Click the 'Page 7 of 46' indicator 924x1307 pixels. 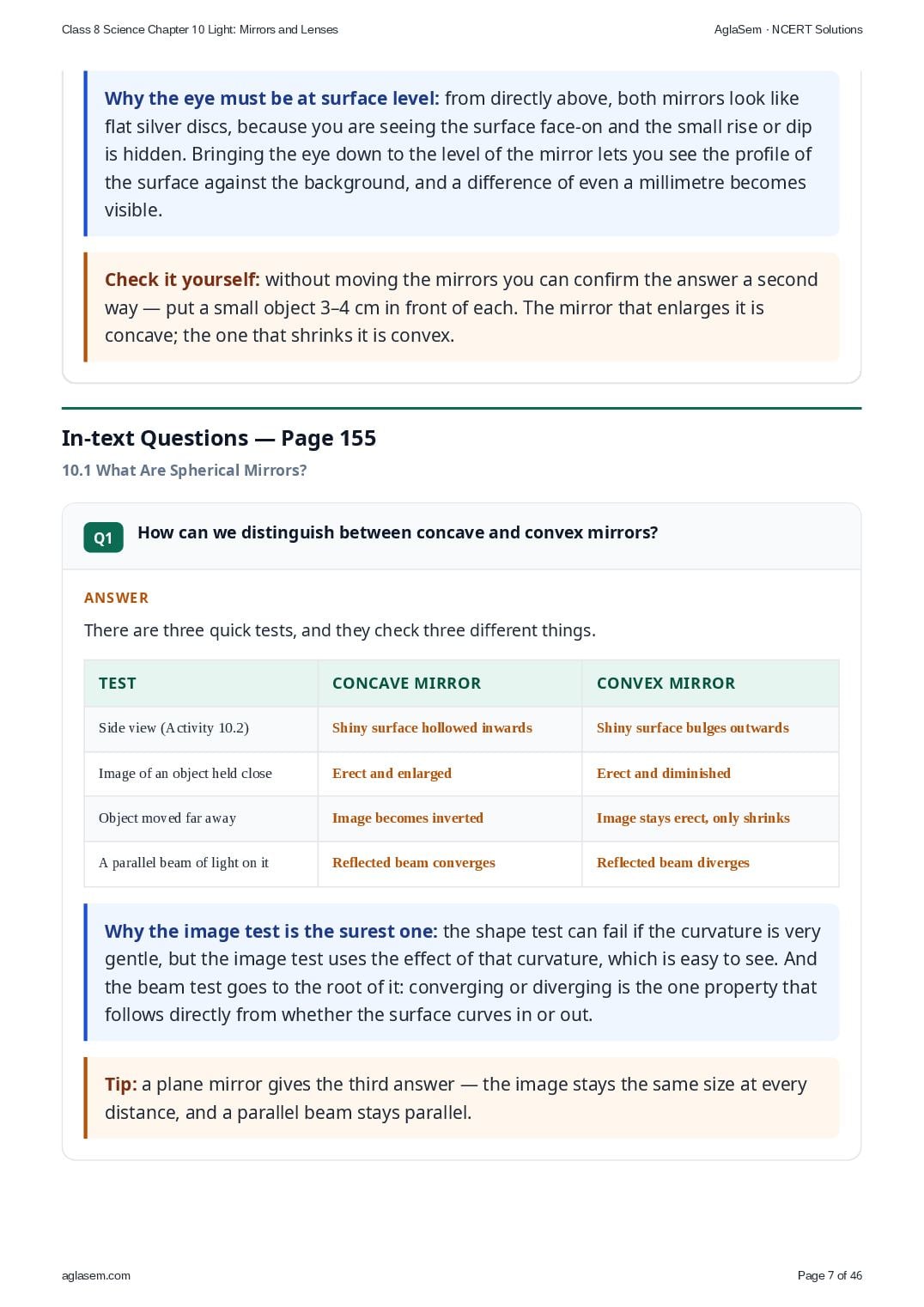pos(830,1275)
